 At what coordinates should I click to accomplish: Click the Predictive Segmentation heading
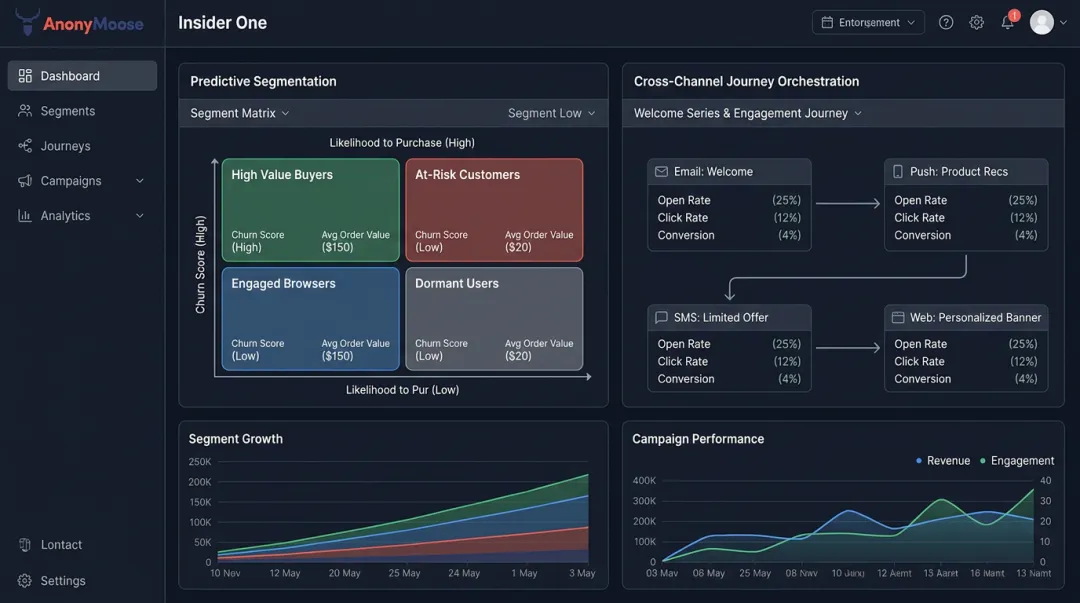(263, 81)
